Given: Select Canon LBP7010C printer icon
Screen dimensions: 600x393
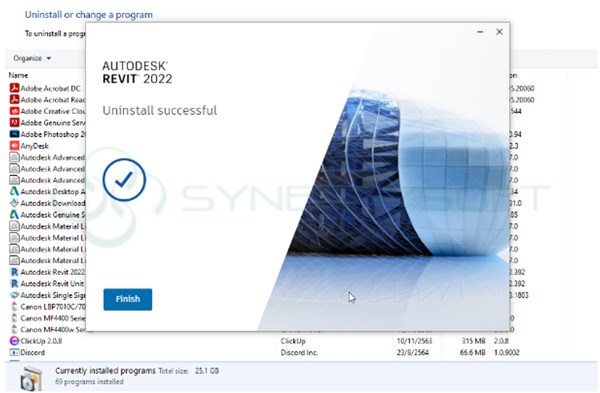Looking at the screenshot, I should pos(14,307).
